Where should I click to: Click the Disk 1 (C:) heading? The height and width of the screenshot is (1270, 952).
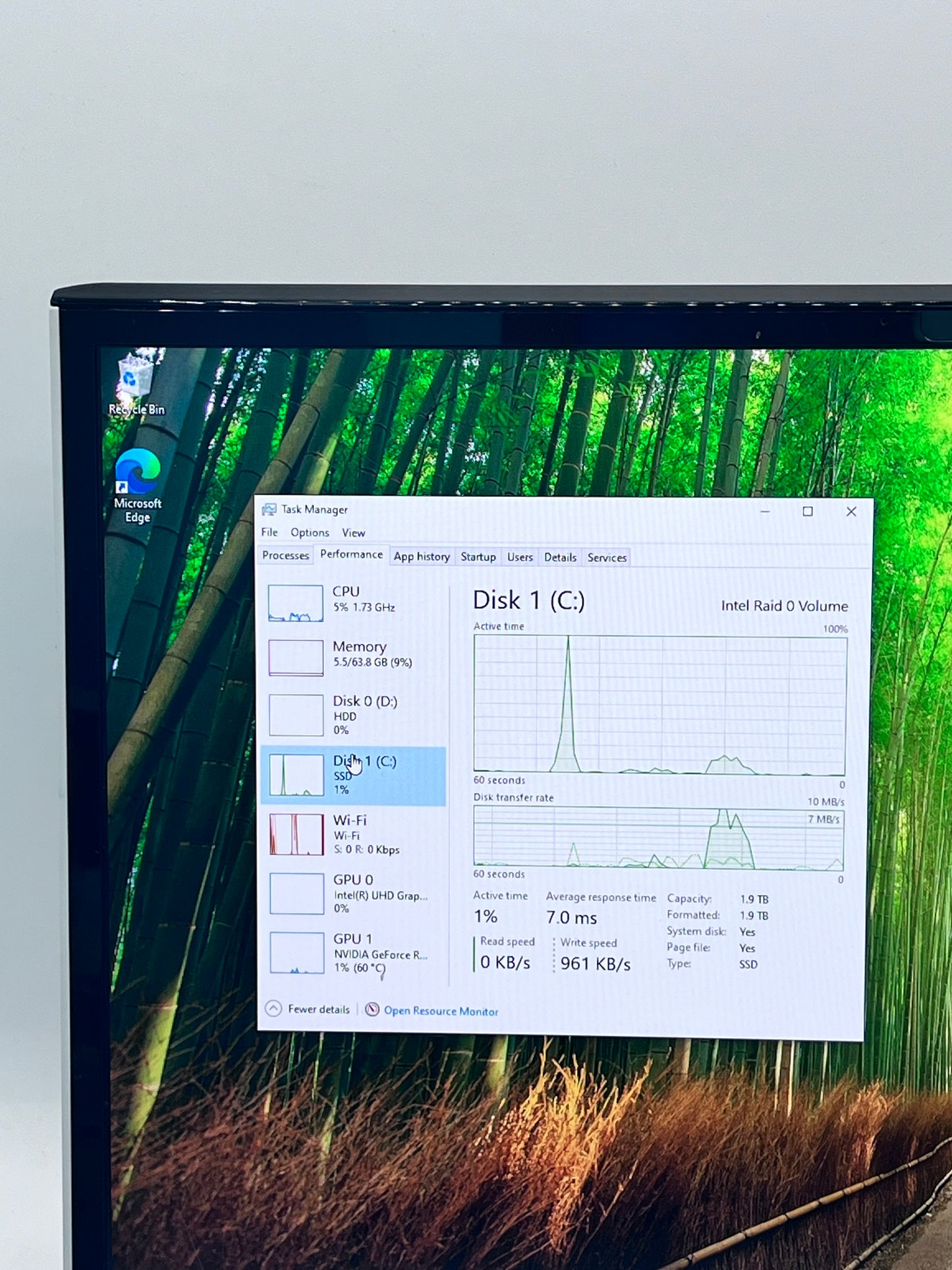[x=529, y=600]
